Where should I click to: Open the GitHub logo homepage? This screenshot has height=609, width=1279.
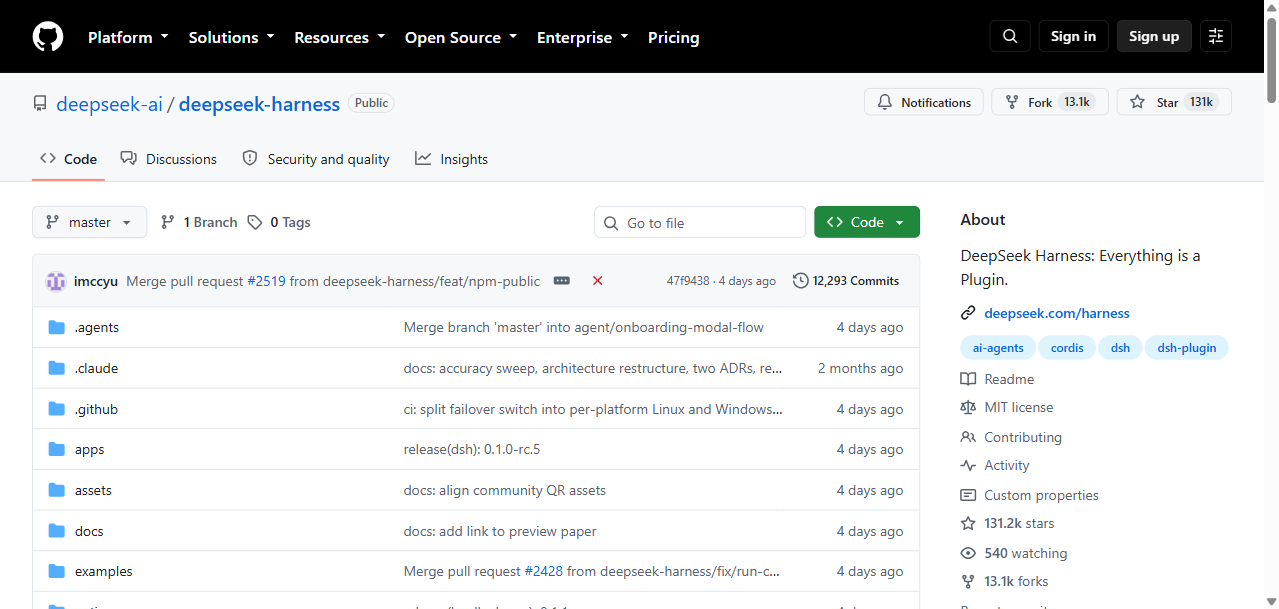point(48,37)
